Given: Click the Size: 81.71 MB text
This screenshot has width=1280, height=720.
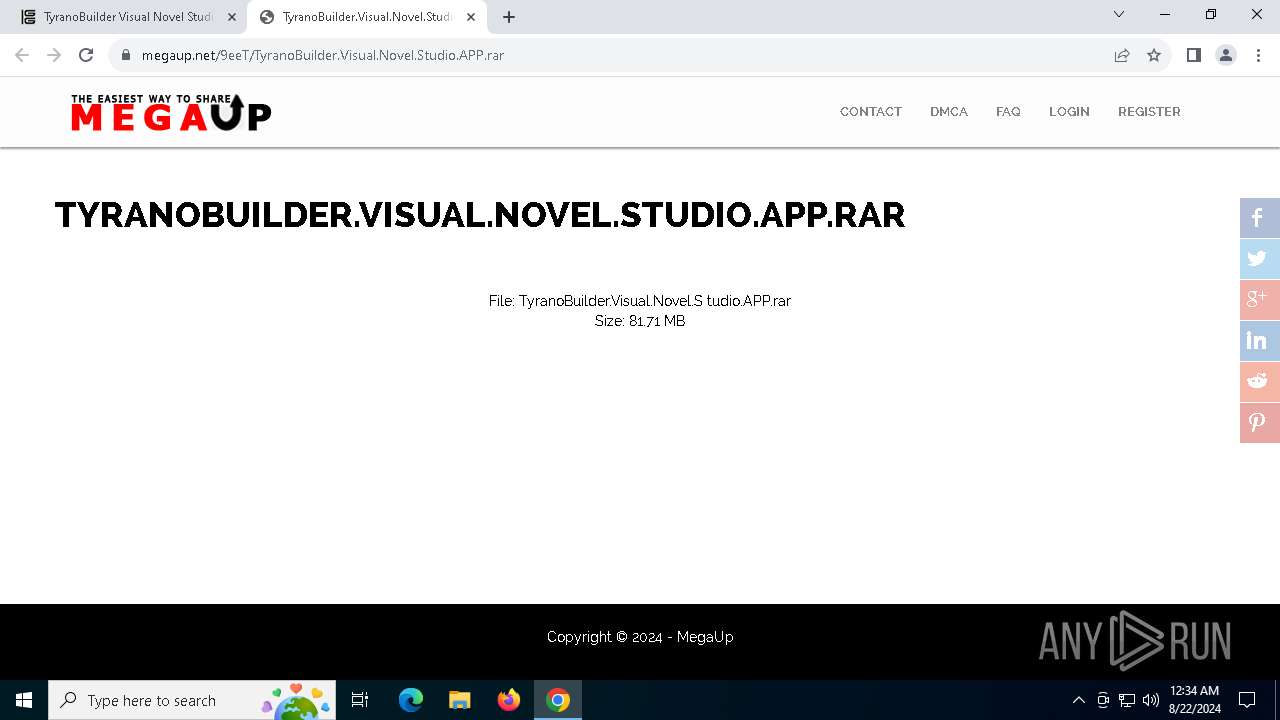Looking at the screenshot, I should click(x=640, y=321).
